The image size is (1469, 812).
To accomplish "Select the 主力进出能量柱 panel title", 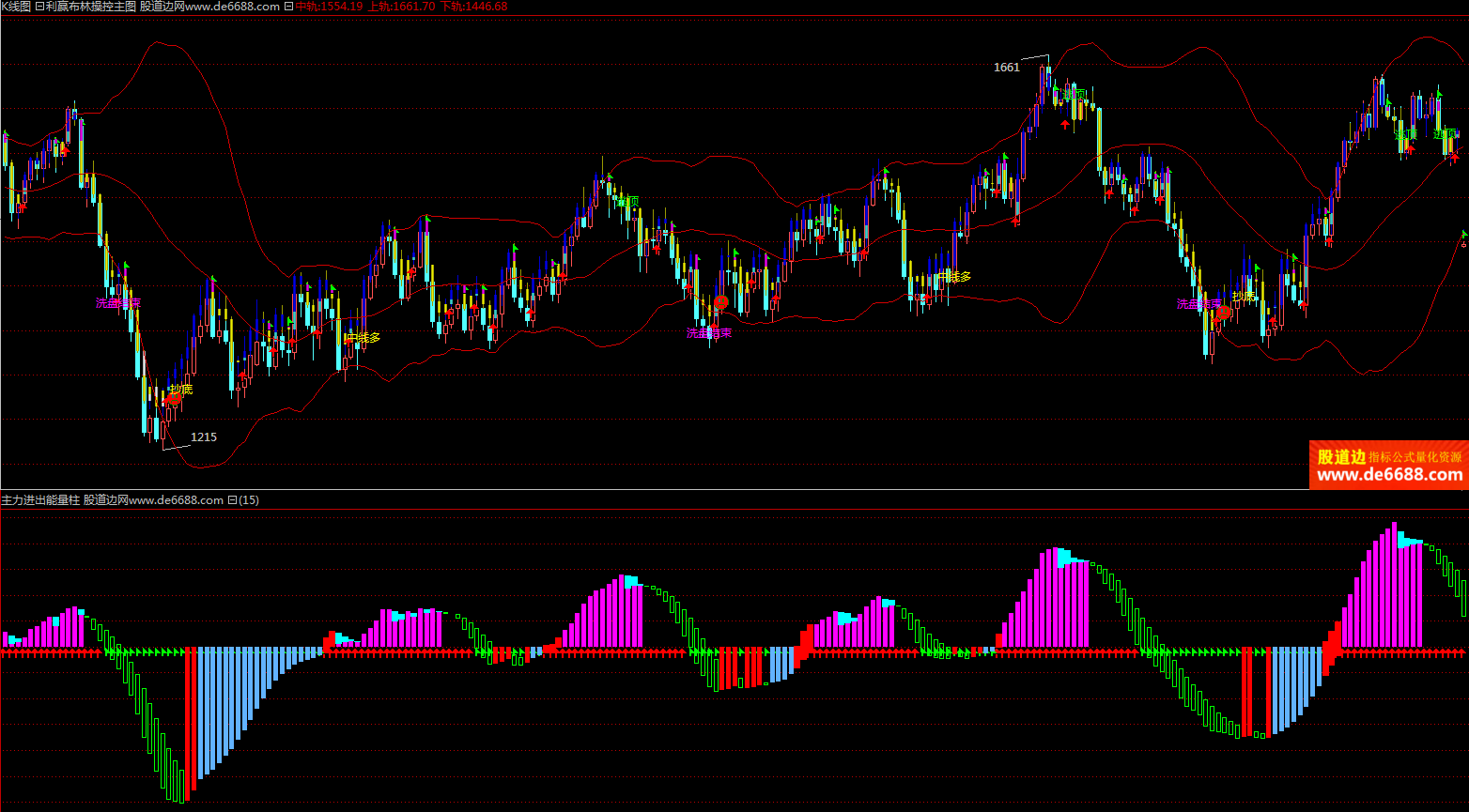I will click(x=40, y=500).
